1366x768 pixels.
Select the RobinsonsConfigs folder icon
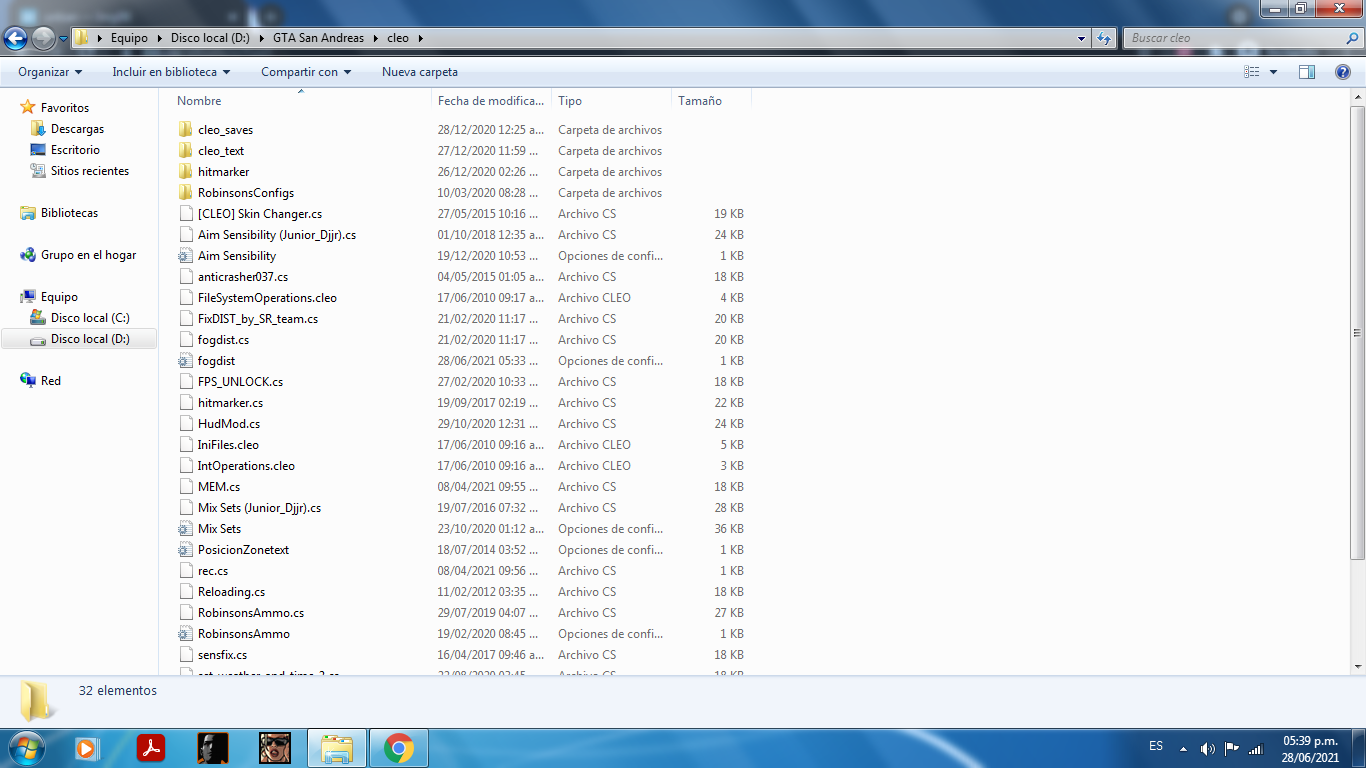coord(185,193)
